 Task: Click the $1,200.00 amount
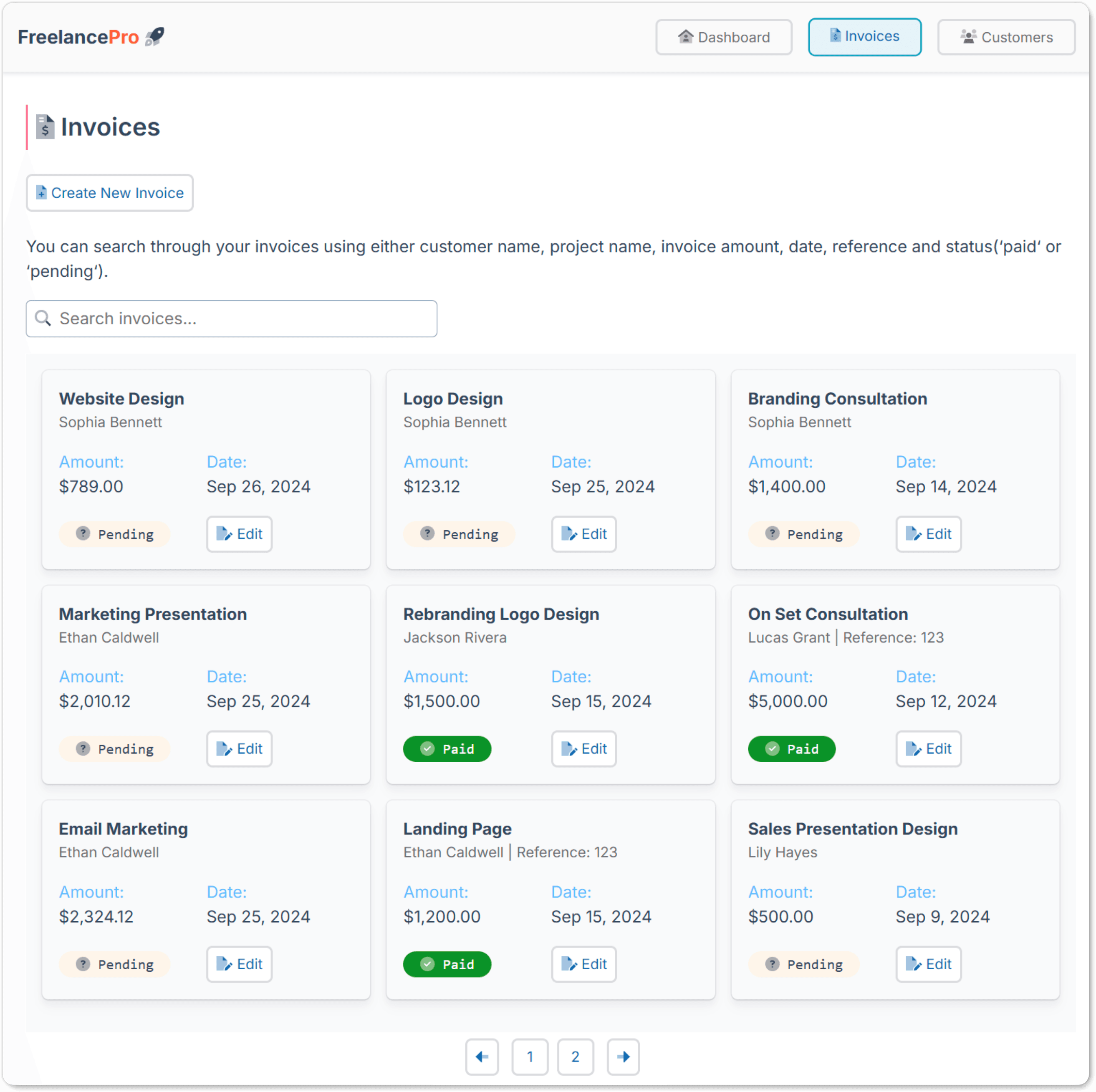tap(441, 916)
